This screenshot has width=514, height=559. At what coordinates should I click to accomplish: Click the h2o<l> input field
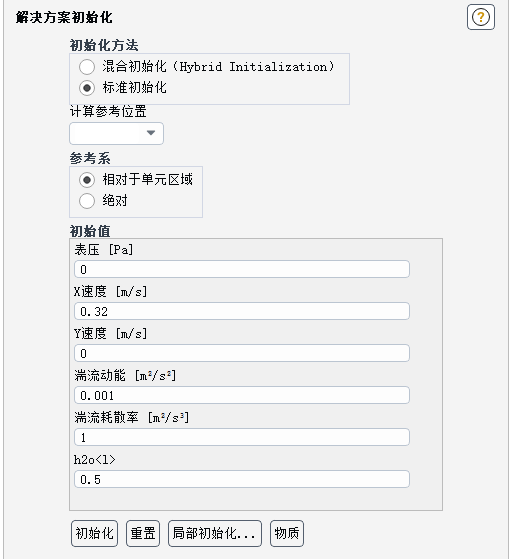point(242,479)
